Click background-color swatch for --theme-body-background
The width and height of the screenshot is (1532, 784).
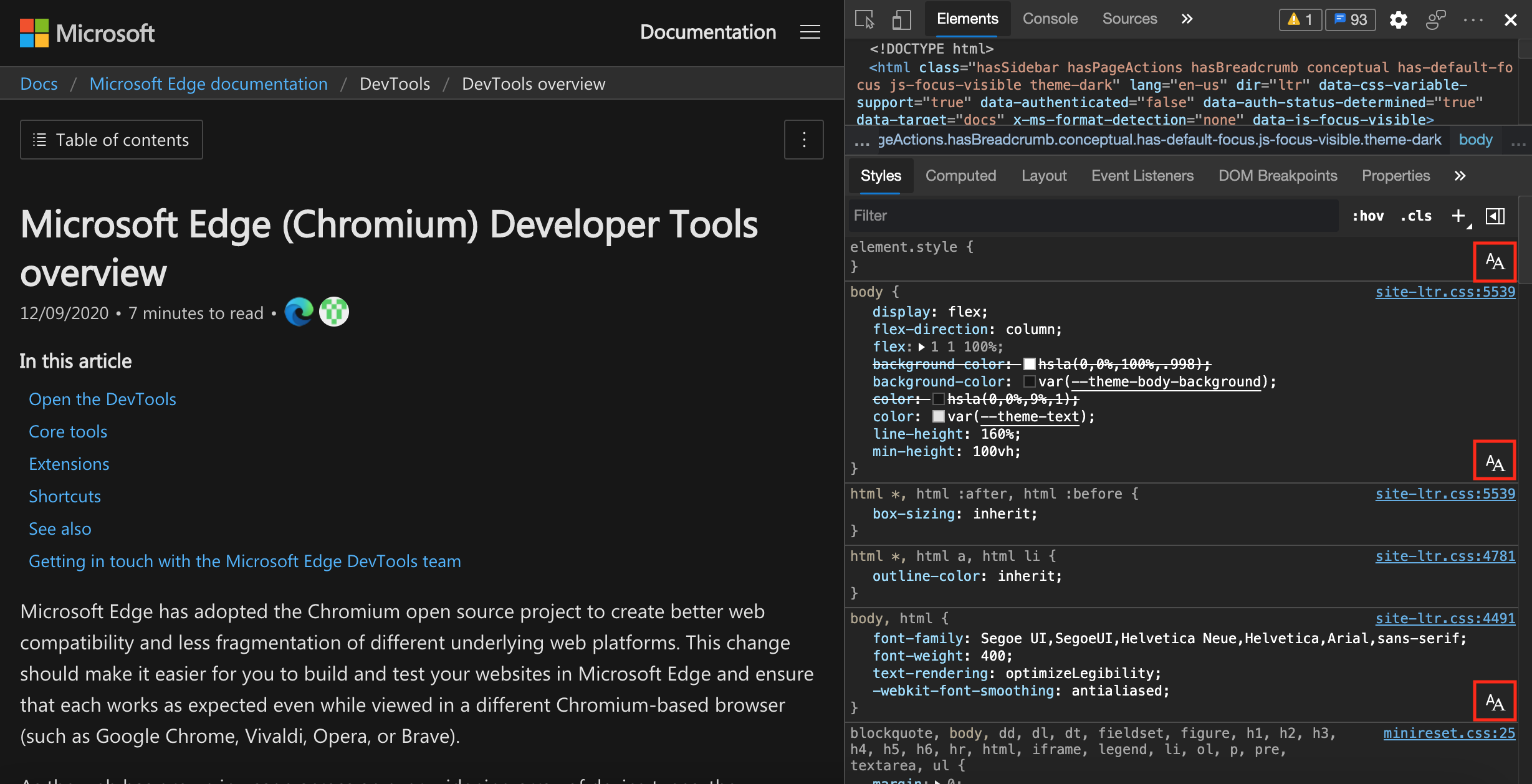[x=1029, y=380]
